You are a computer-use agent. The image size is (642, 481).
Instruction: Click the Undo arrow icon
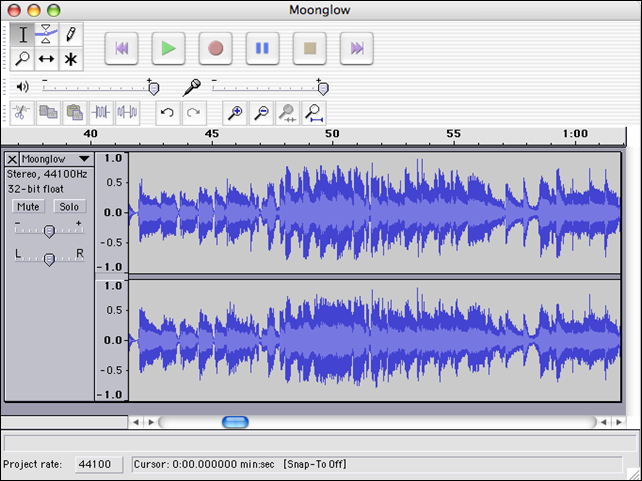pos(167,112)
